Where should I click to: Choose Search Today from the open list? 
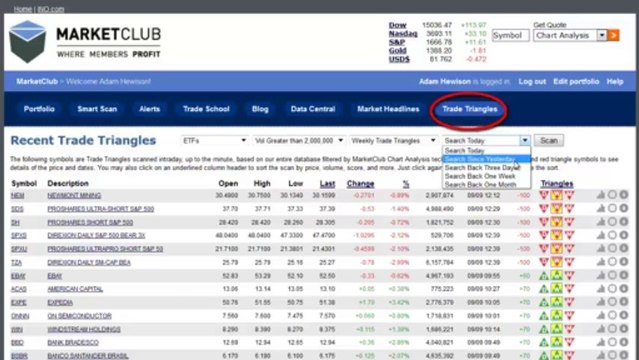(487, 150)
